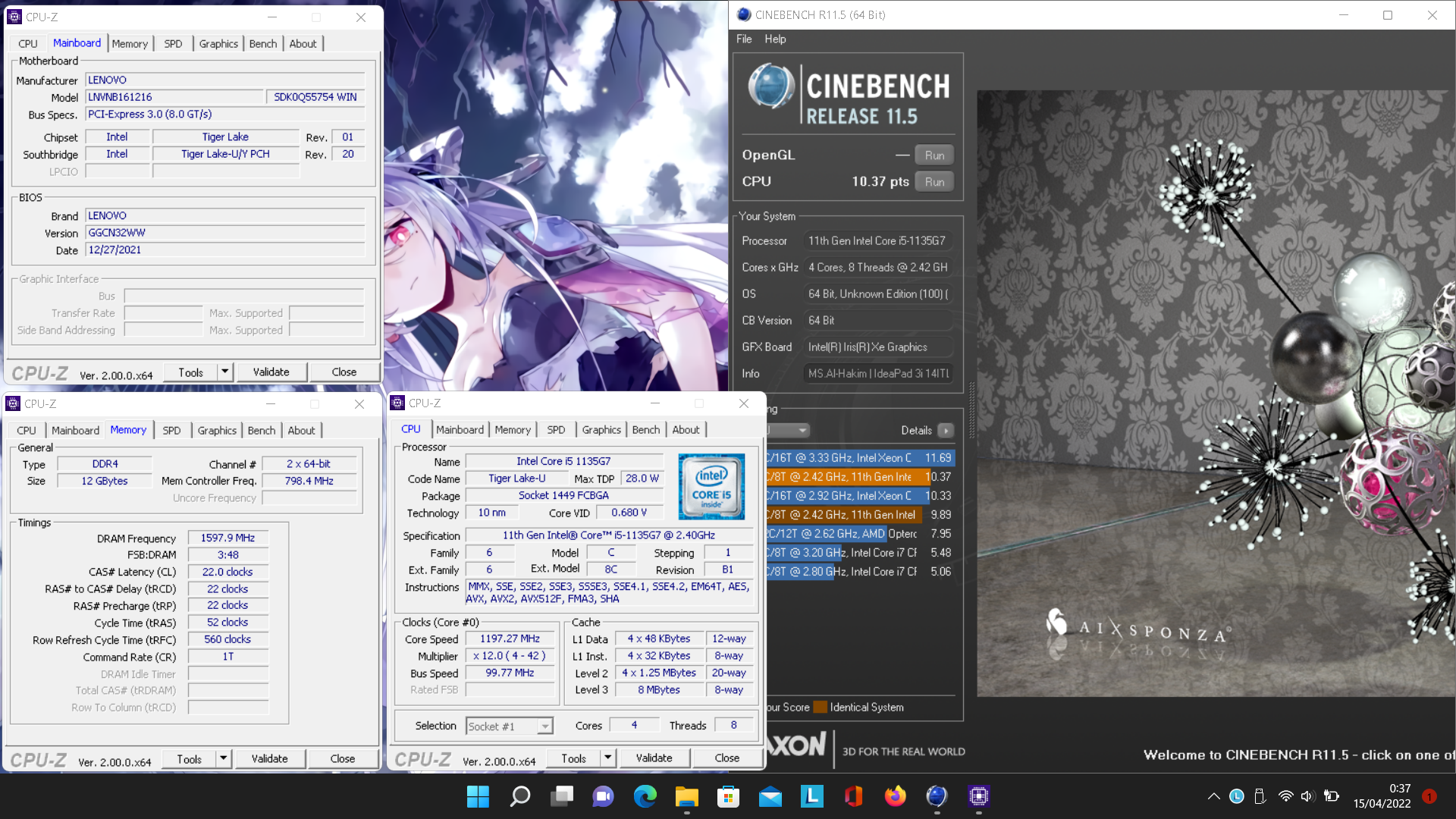The height and width of the screenshot is (819, 1456).
Task: Switch to SPD tab in Mainboard window
Action: tap(173, 43)
